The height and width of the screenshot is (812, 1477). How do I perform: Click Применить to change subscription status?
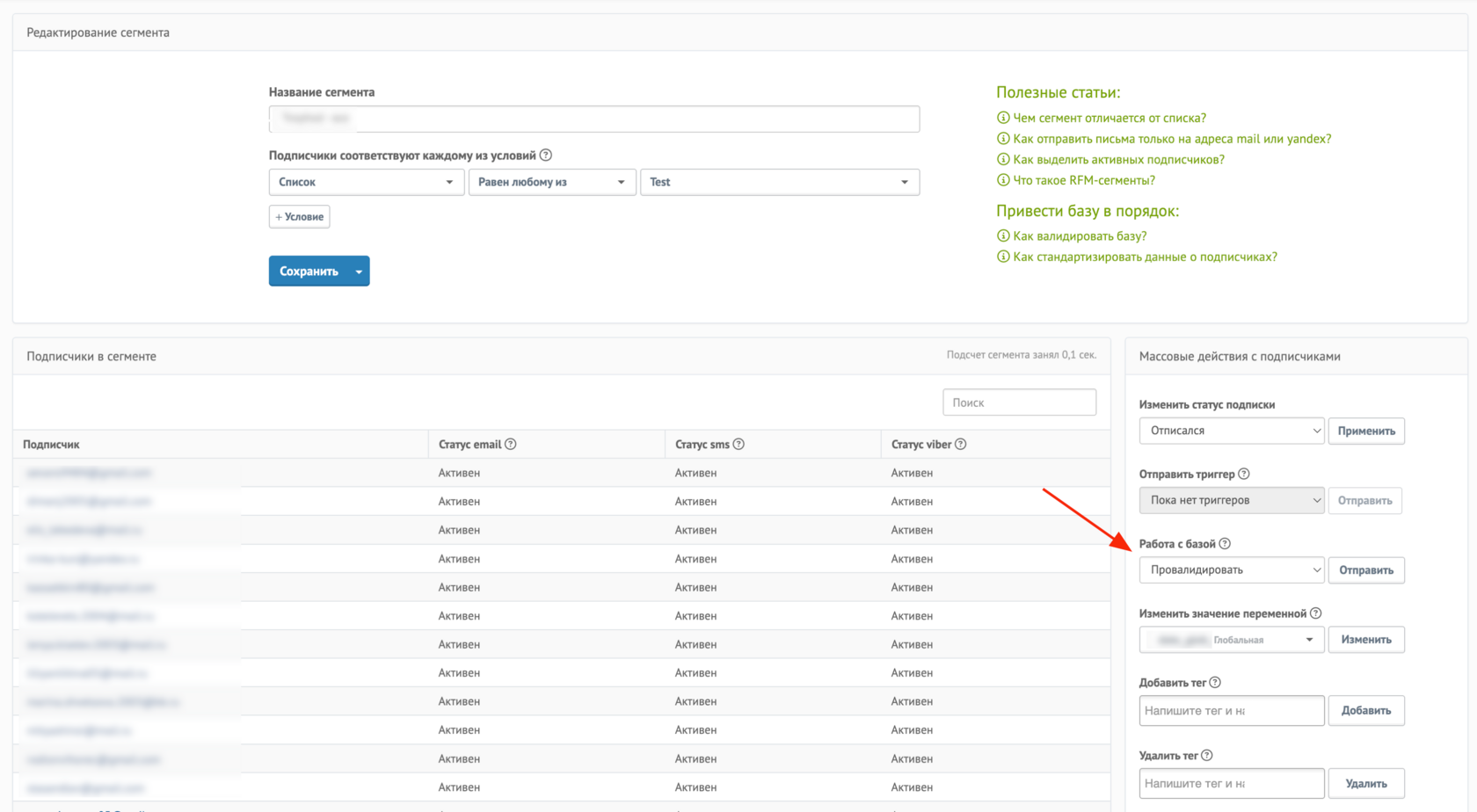1366,431
